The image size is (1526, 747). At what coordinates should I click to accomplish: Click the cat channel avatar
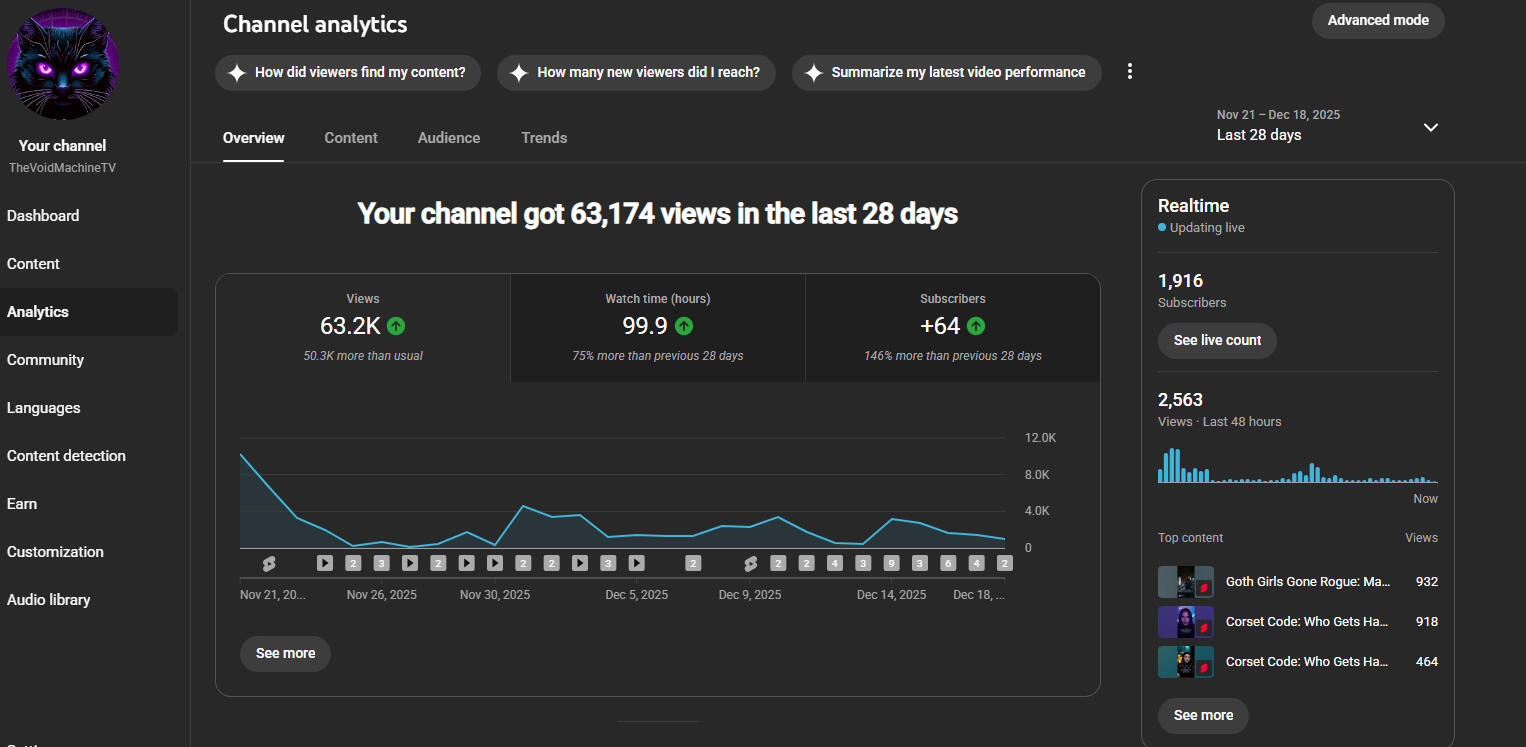coord(62,64)
